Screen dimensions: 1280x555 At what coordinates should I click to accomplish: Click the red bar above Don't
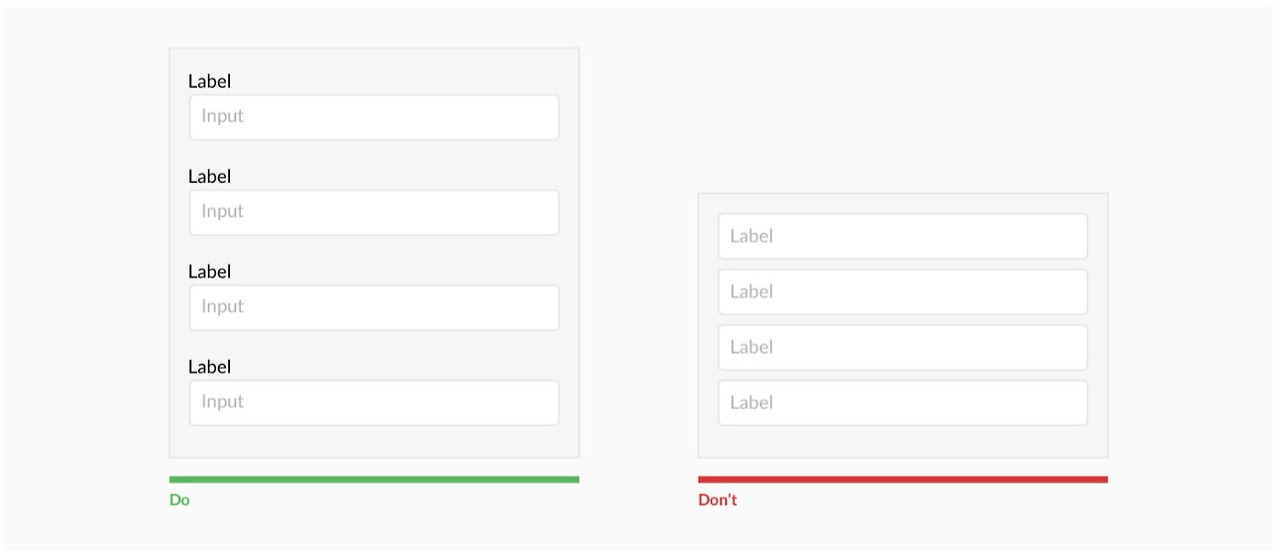coord(903,479)
